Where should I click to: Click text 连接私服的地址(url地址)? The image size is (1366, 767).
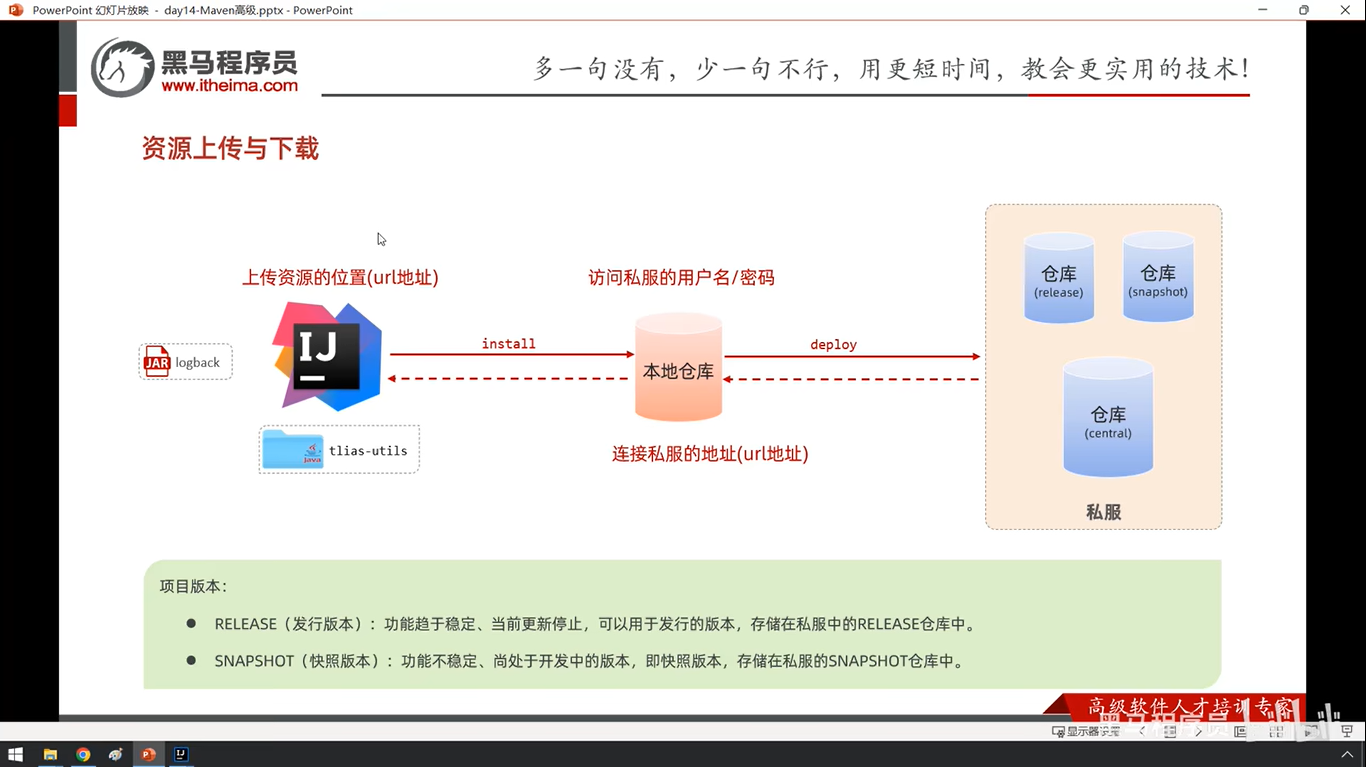[710, 453]
